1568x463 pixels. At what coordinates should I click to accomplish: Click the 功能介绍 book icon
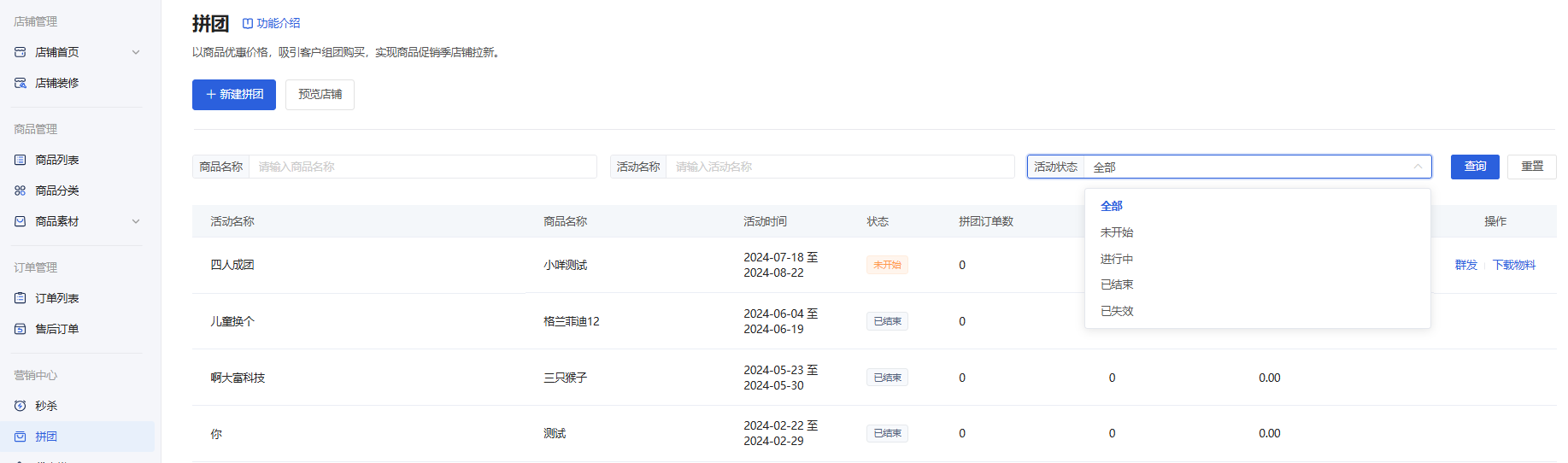tap(248, 23)
